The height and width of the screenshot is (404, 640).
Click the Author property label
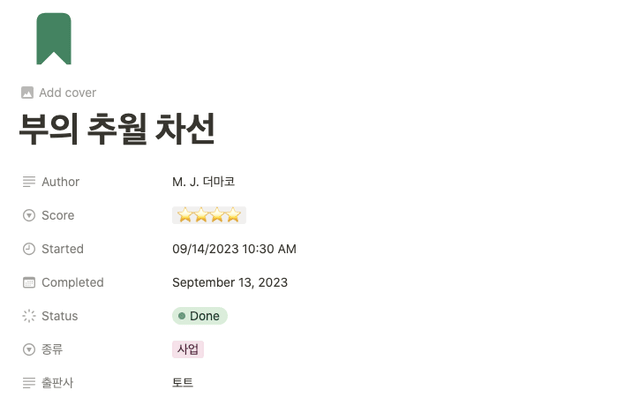pos(60,182)
